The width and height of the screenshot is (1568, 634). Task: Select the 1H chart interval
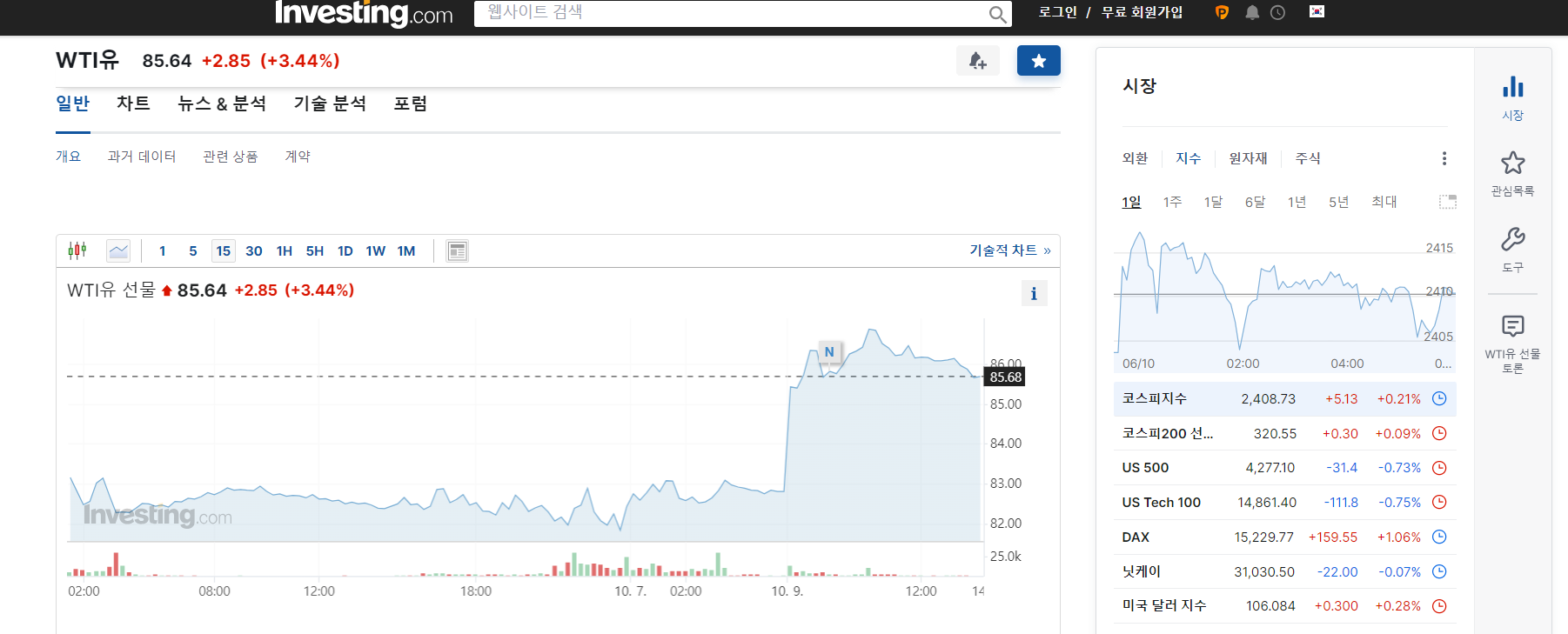click(285, 251)
